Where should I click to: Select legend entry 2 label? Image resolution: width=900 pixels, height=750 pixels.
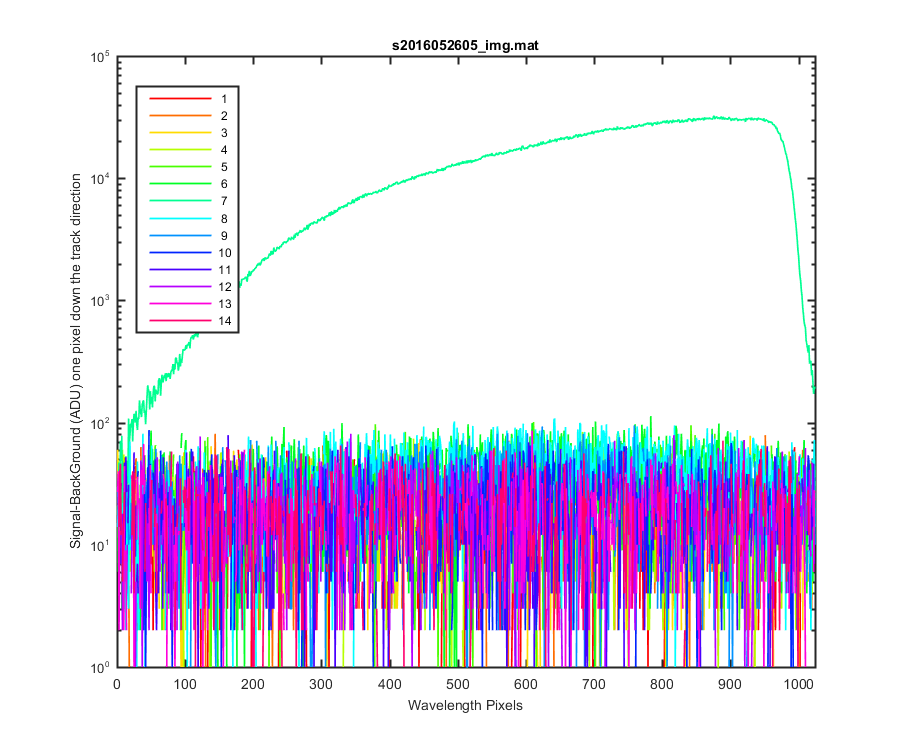coord(224,116)
